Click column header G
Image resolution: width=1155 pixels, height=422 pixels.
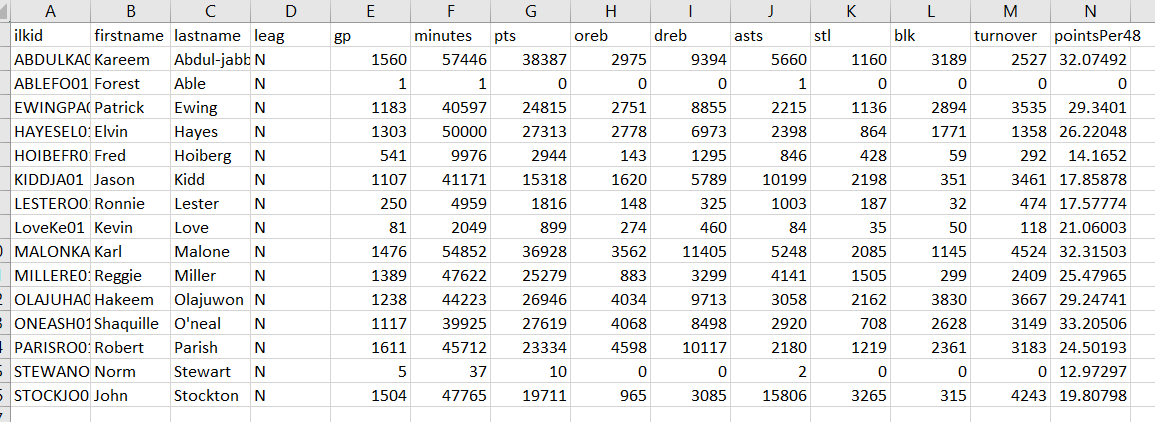[530, 11]
